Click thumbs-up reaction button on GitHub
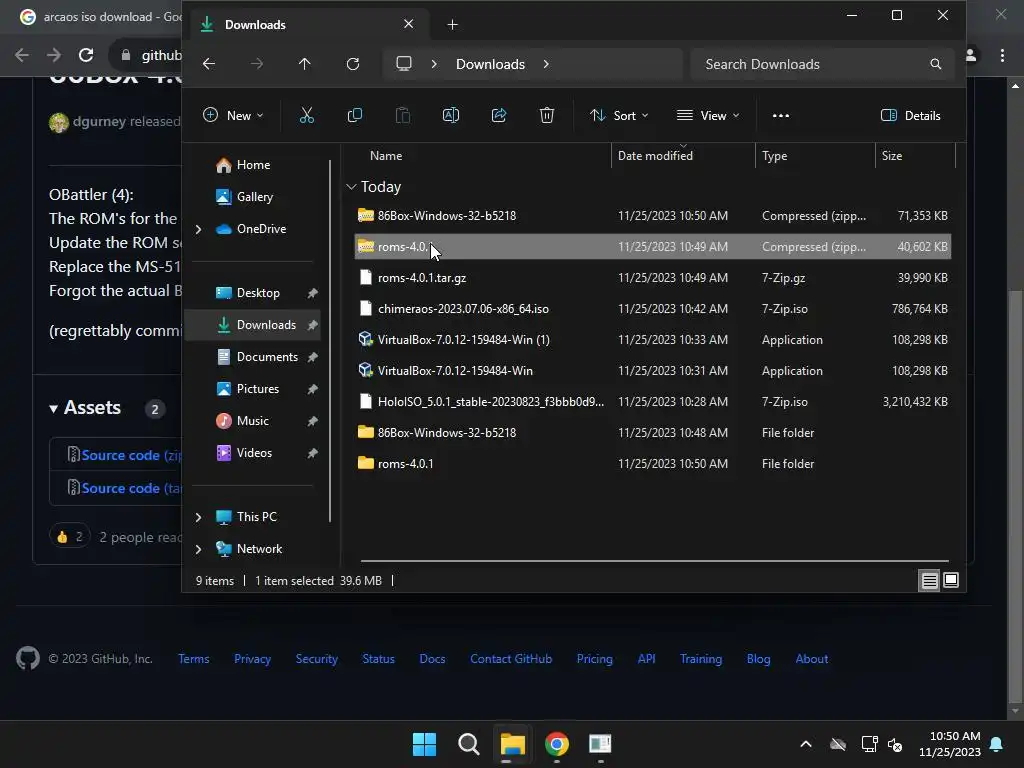The width and height of the screenshot is (1024, 768). (69, 537)
